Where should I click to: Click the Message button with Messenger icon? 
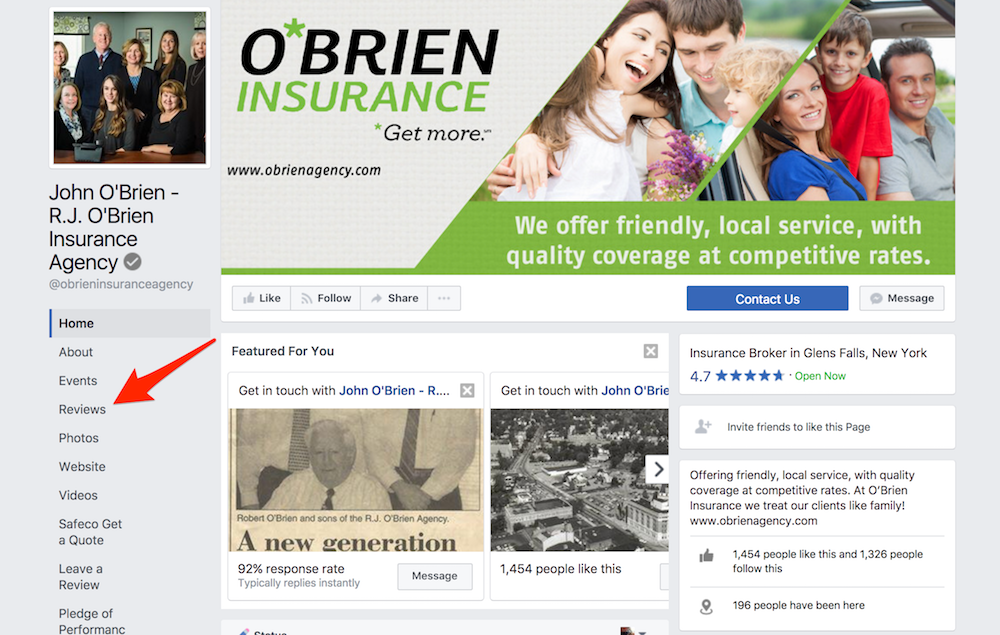(x=902, y=298)
